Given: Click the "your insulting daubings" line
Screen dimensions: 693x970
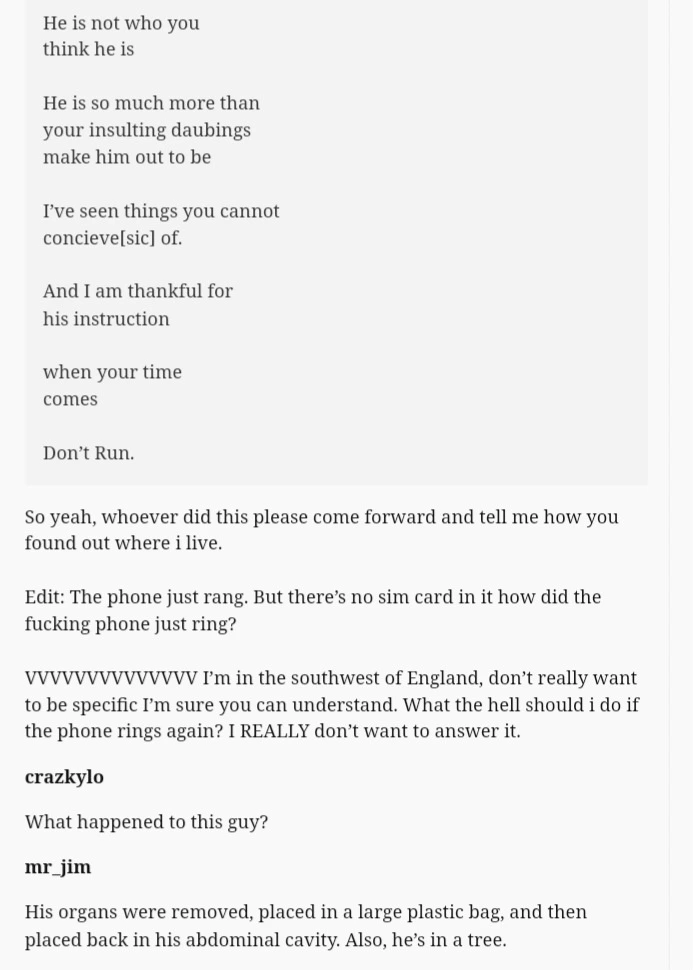Looking at the screenshot, I should (147, 130).
